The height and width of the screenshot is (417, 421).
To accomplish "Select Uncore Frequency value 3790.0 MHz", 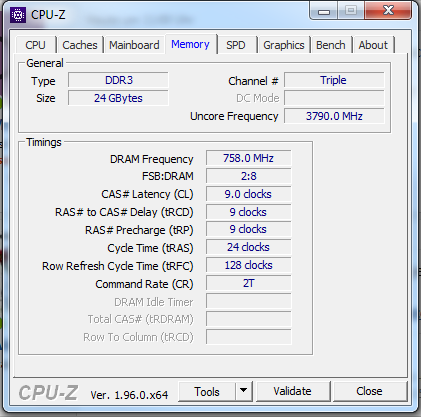I will point(334,116).
